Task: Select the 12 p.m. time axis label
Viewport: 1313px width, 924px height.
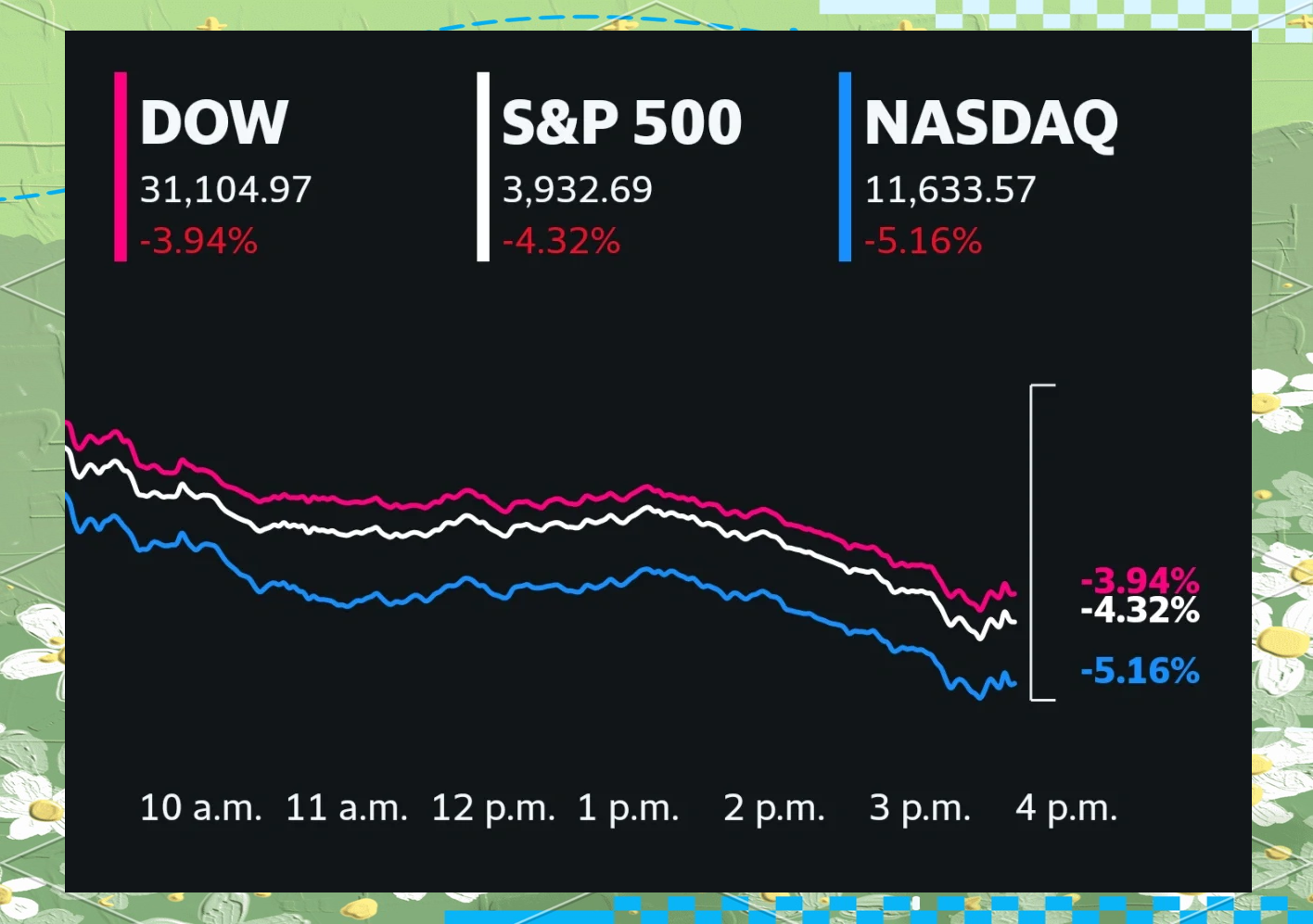Action: pos(492,808)
